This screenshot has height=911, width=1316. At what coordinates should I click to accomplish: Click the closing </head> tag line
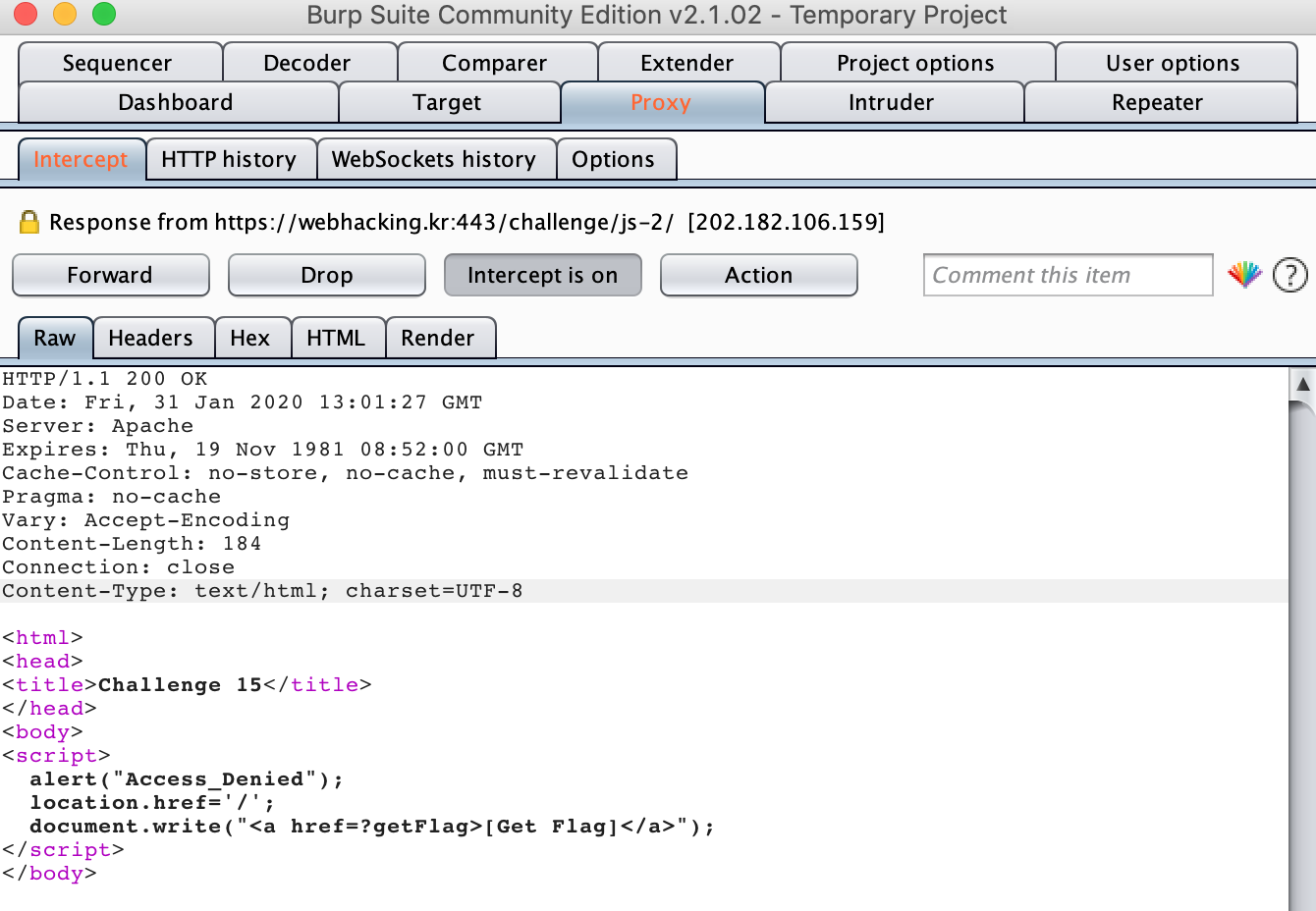(x=49, y=708)
